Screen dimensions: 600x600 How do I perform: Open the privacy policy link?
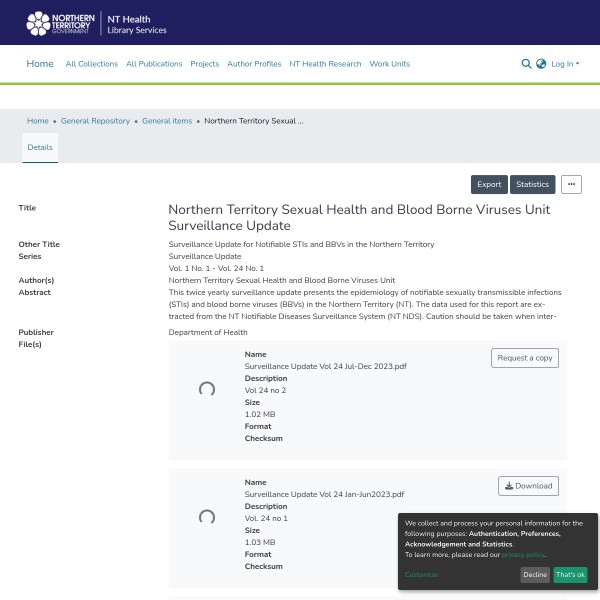click(x=524, y=554)
